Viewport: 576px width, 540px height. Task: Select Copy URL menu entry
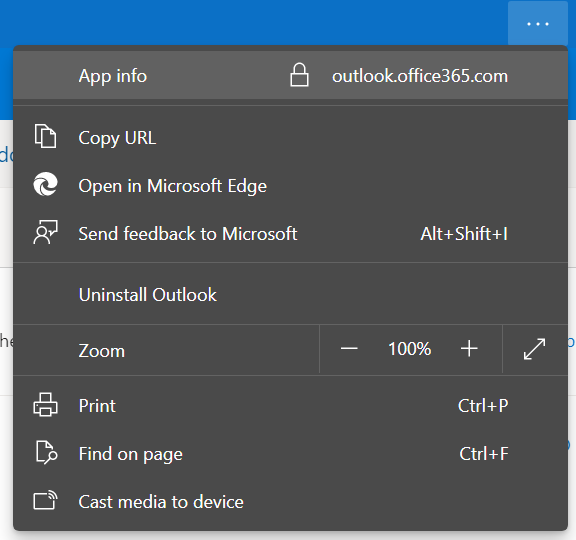(290, 138)
